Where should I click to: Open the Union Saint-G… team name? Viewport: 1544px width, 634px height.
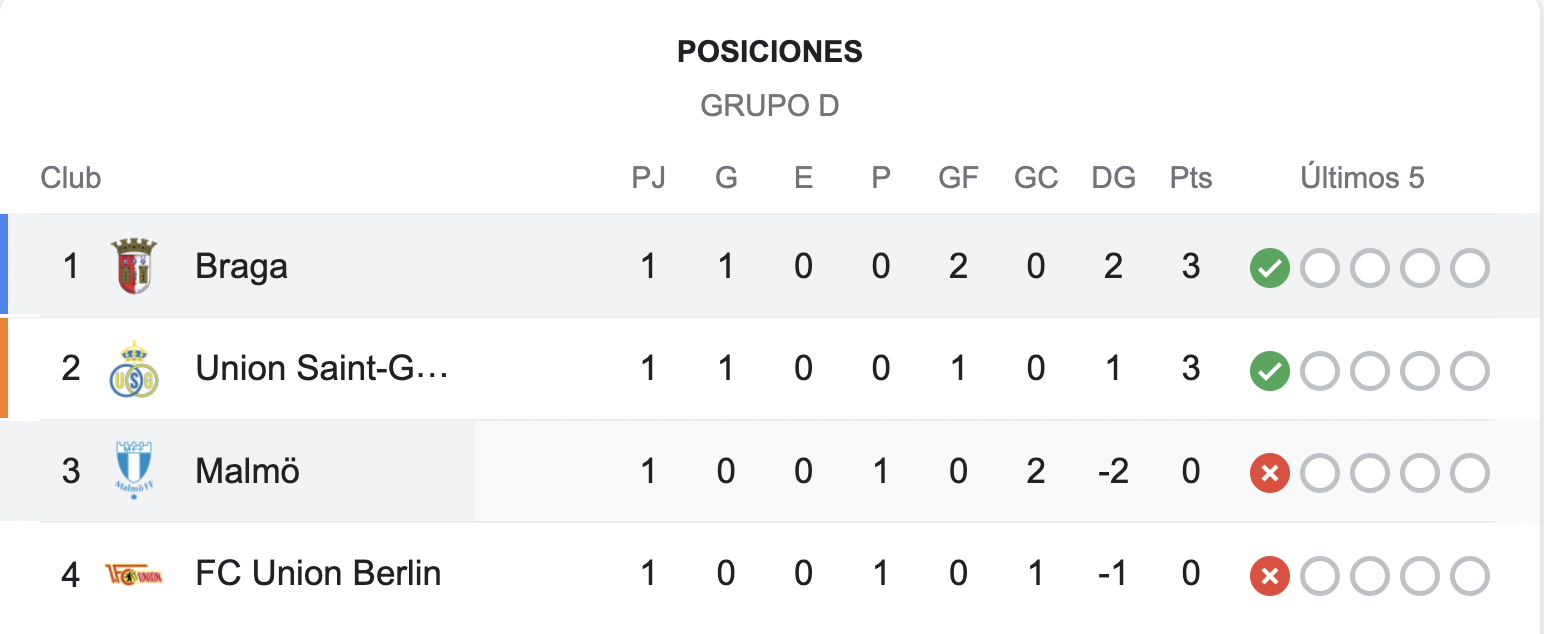pyautogui.click(x=322, y=369)
